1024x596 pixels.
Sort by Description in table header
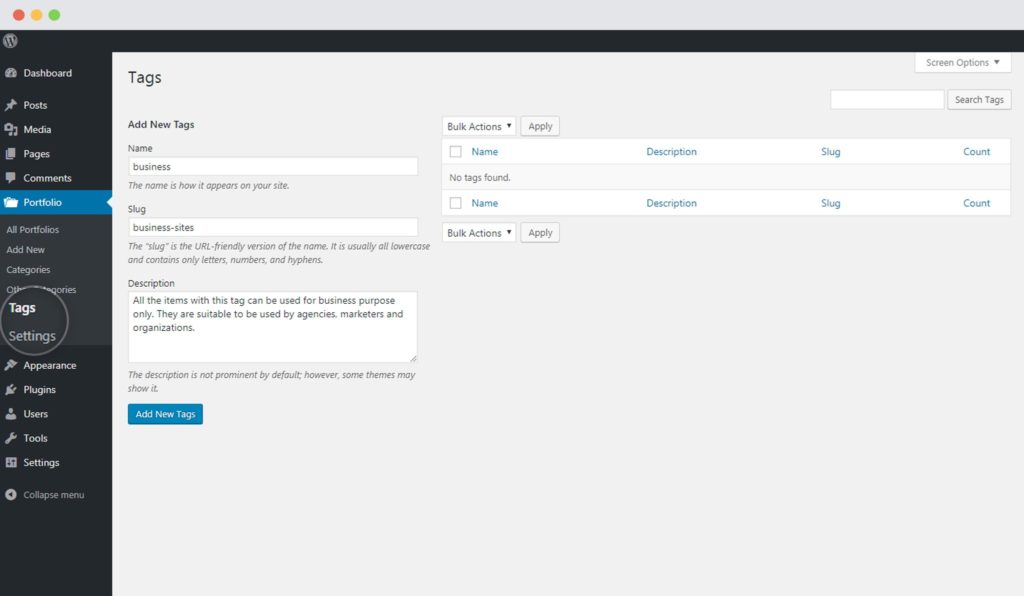tap(671, 151)
